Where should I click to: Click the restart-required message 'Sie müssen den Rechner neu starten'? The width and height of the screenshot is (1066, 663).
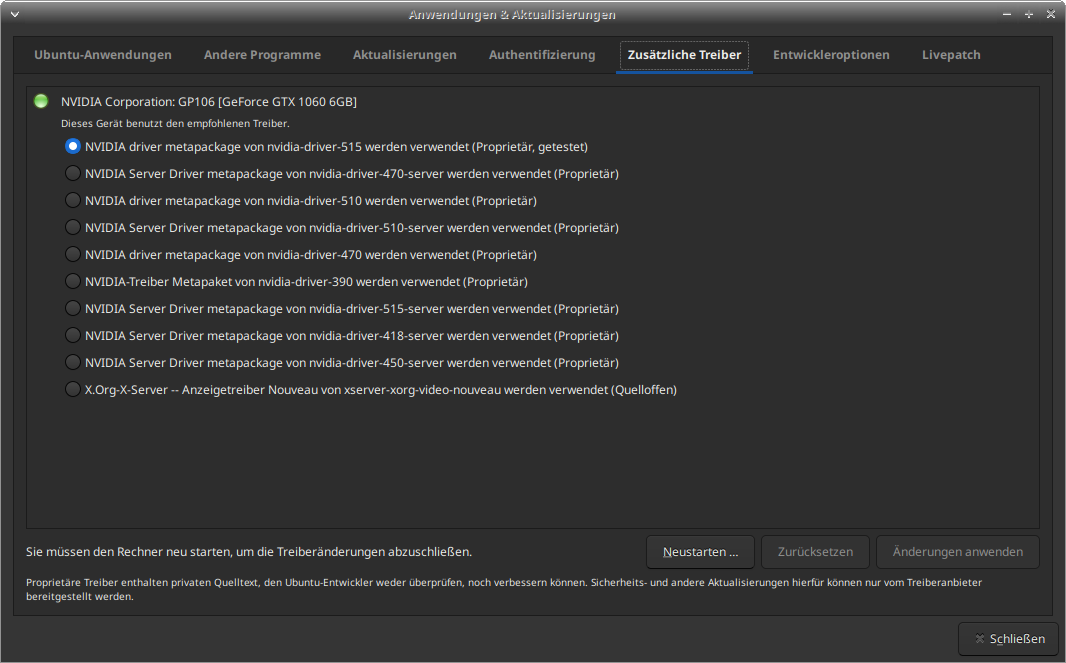pyautogui.click(x=249, y=552)
